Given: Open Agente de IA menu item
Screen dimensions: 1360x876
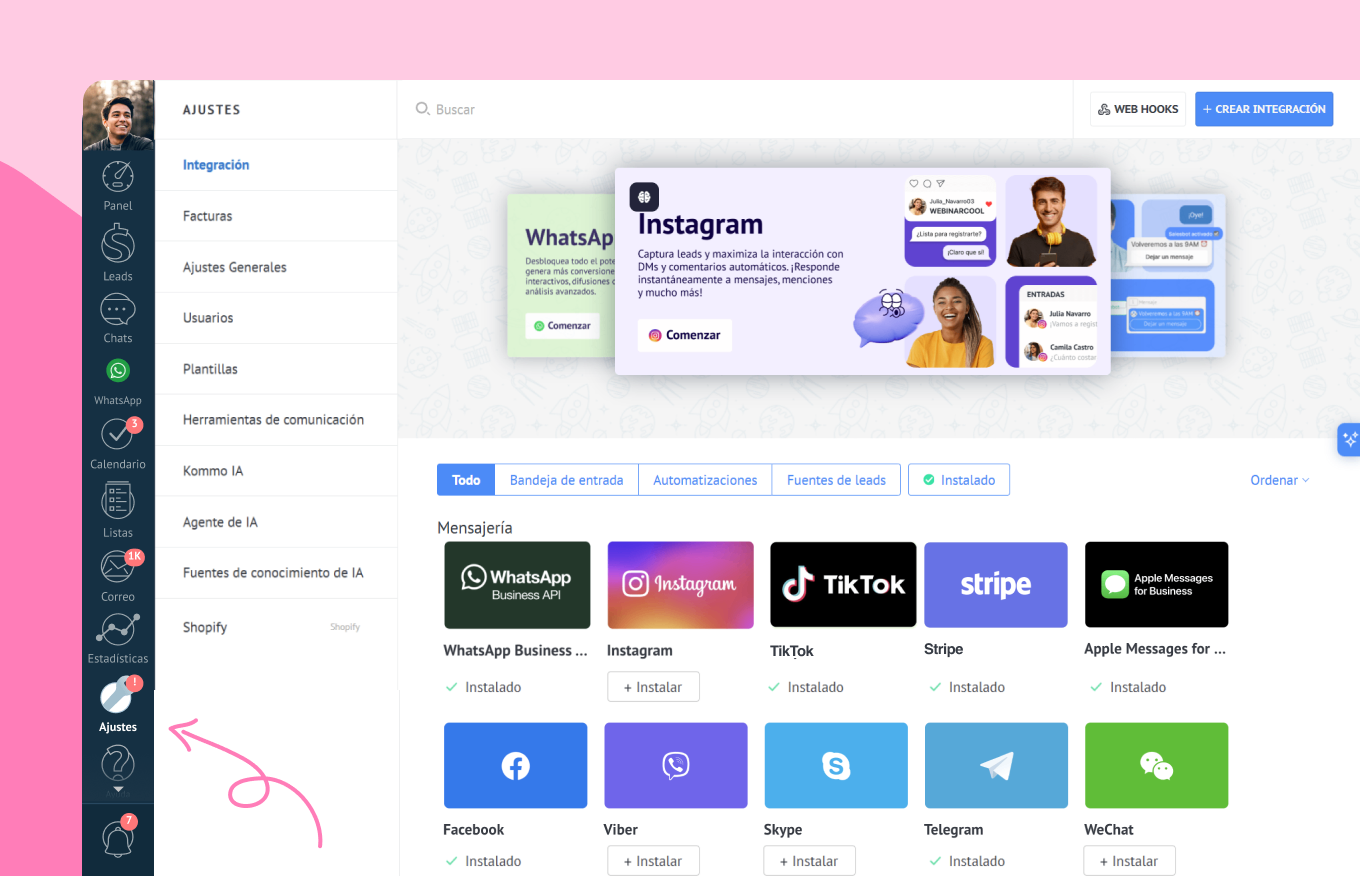Looking at the screenshot, I should (x=276, y=522).
